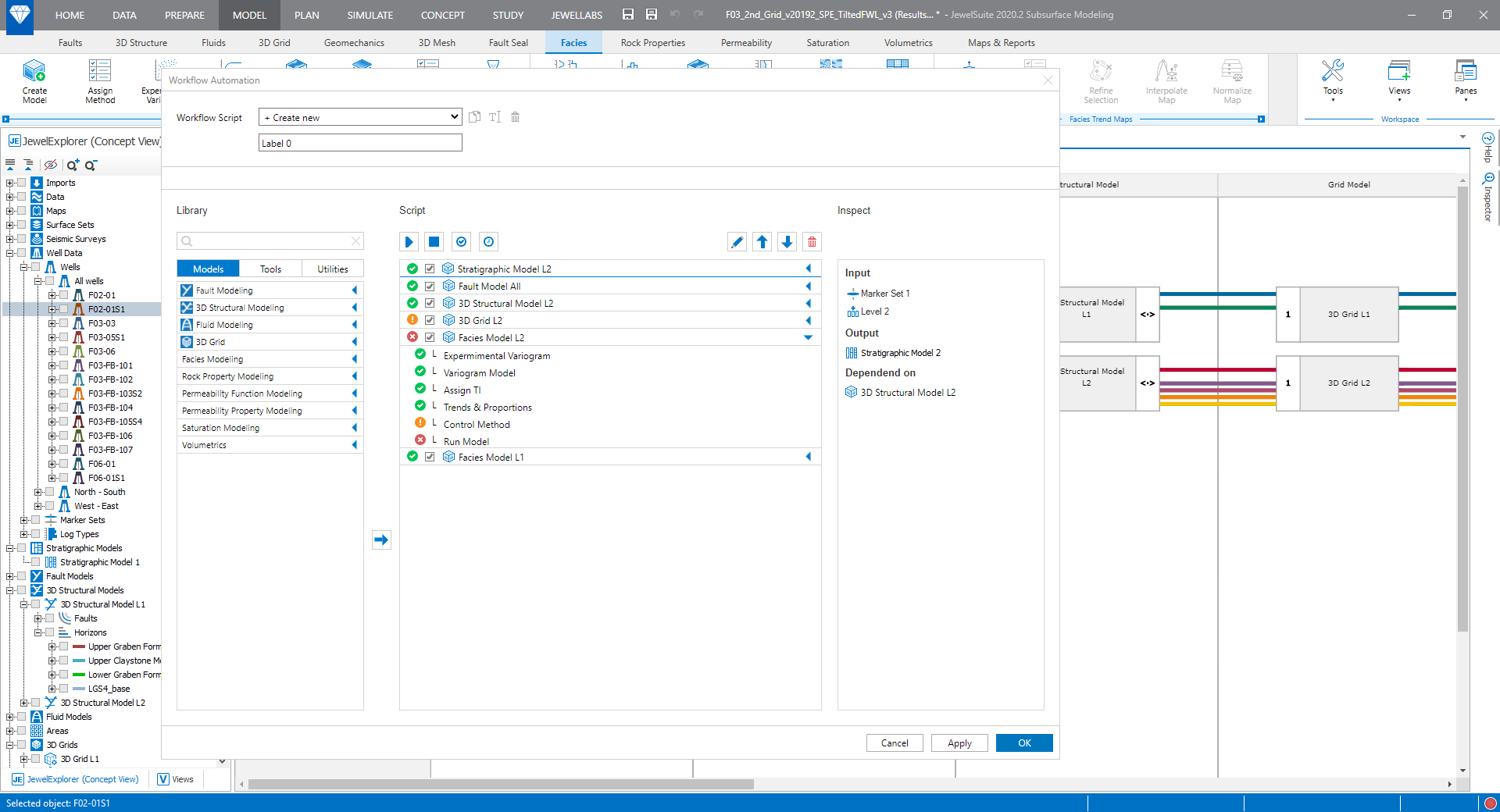The image size is (1500, 812).
Task: Run the workflow script with the play icon
Action: tap(409, 242)
